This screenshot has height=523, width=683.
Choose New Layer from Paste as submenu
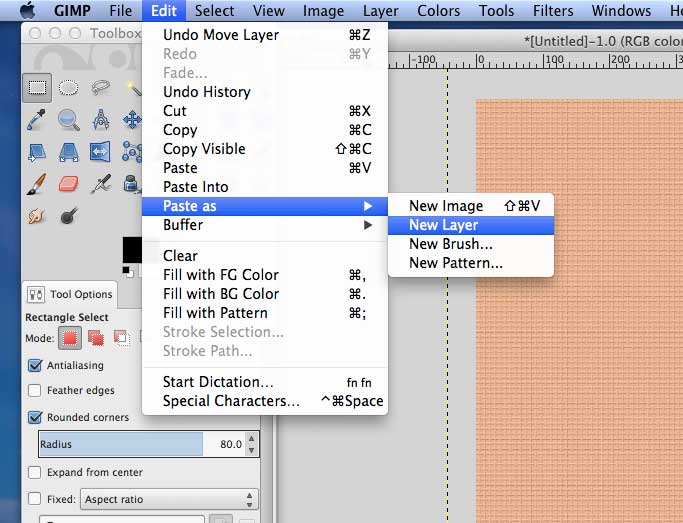[471, 225]
